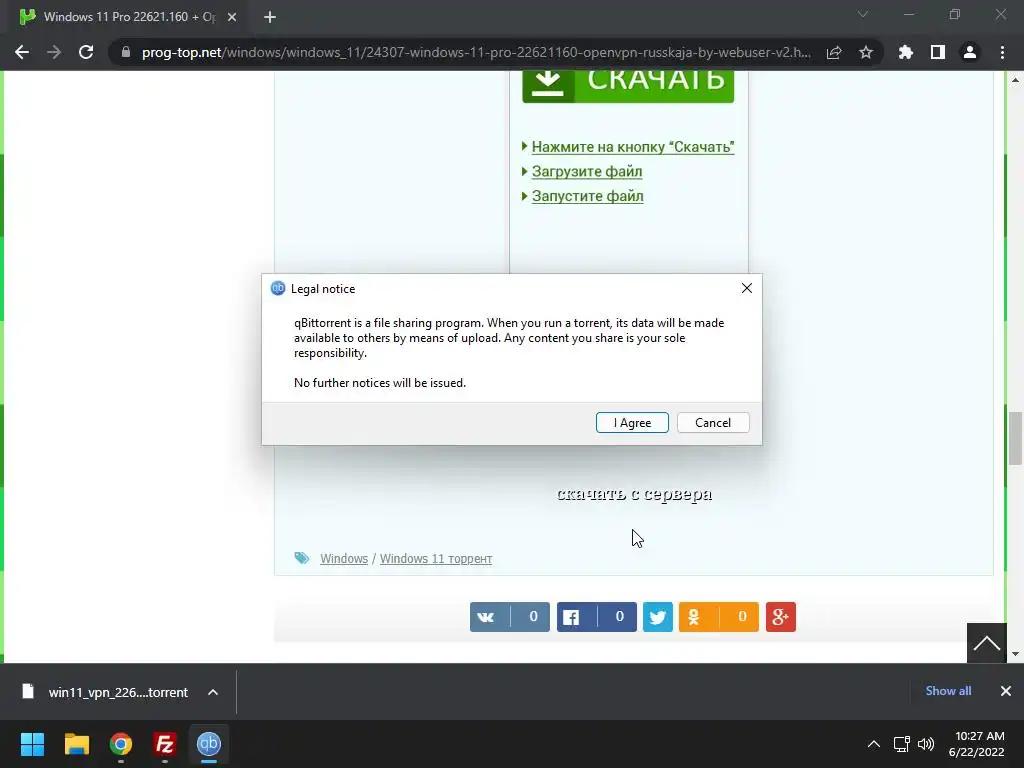Click the scroll-to-top arrow button
The width and height of the screenshot is (1024, 768).
point(986,643)
